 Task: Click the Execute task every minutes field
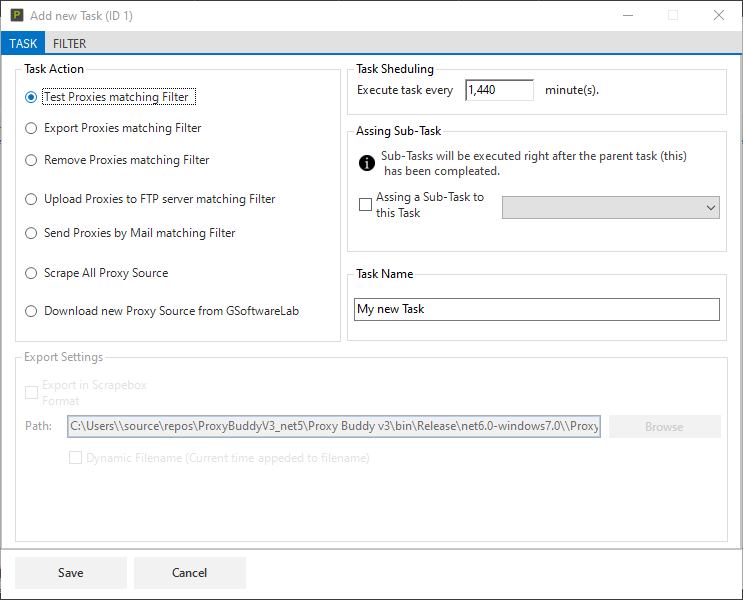[499, 90]
